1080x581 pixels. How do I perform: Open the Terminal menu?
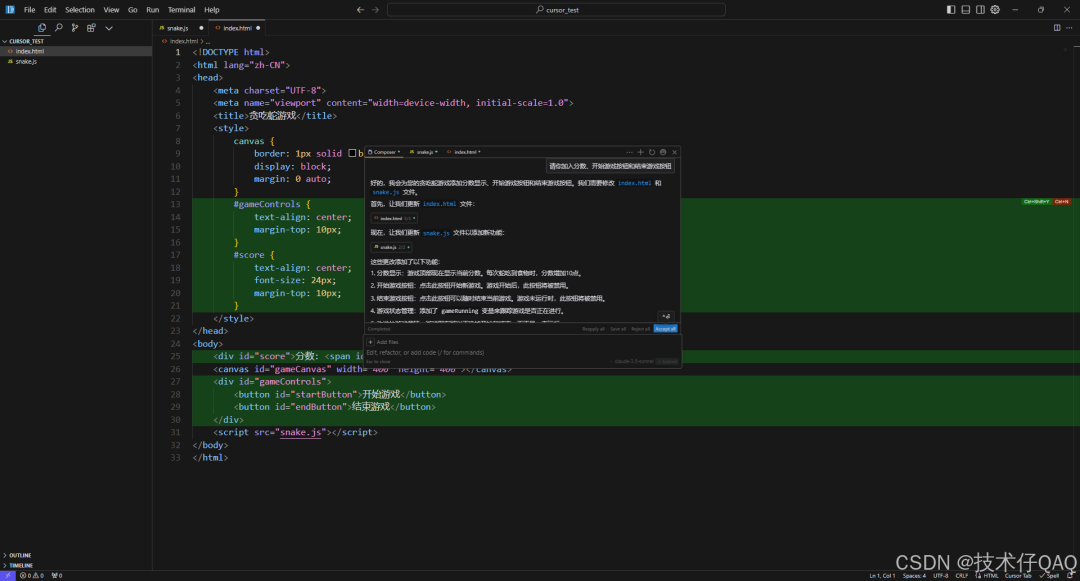(181, 10)
